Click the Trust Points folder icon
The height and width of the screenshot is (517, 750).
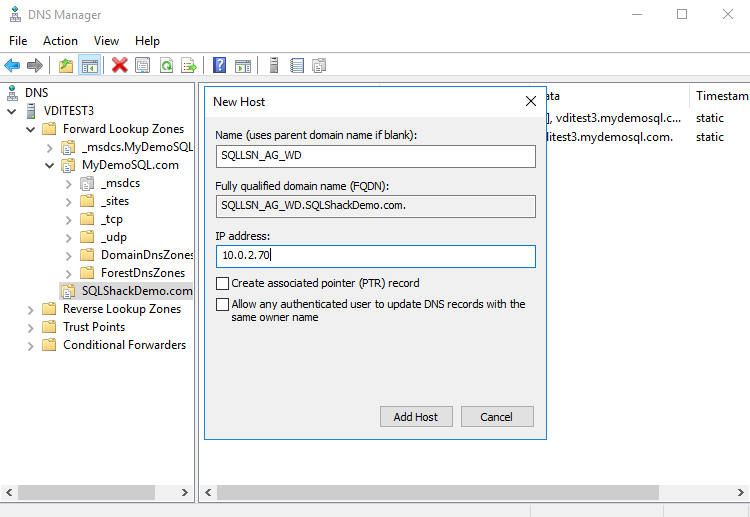coord(49,327)
